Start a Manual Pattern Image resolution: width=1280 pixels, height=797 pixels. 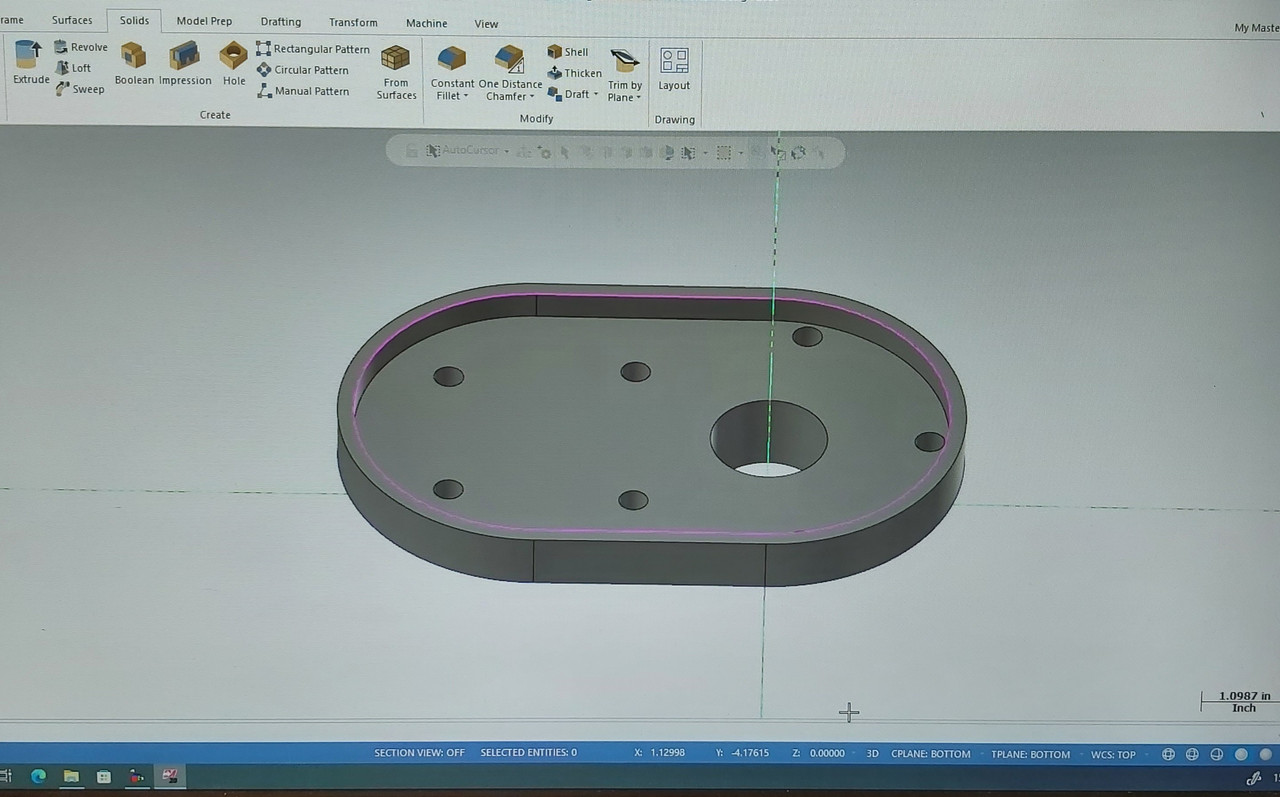pyautogui.click(x=303, y=91)
